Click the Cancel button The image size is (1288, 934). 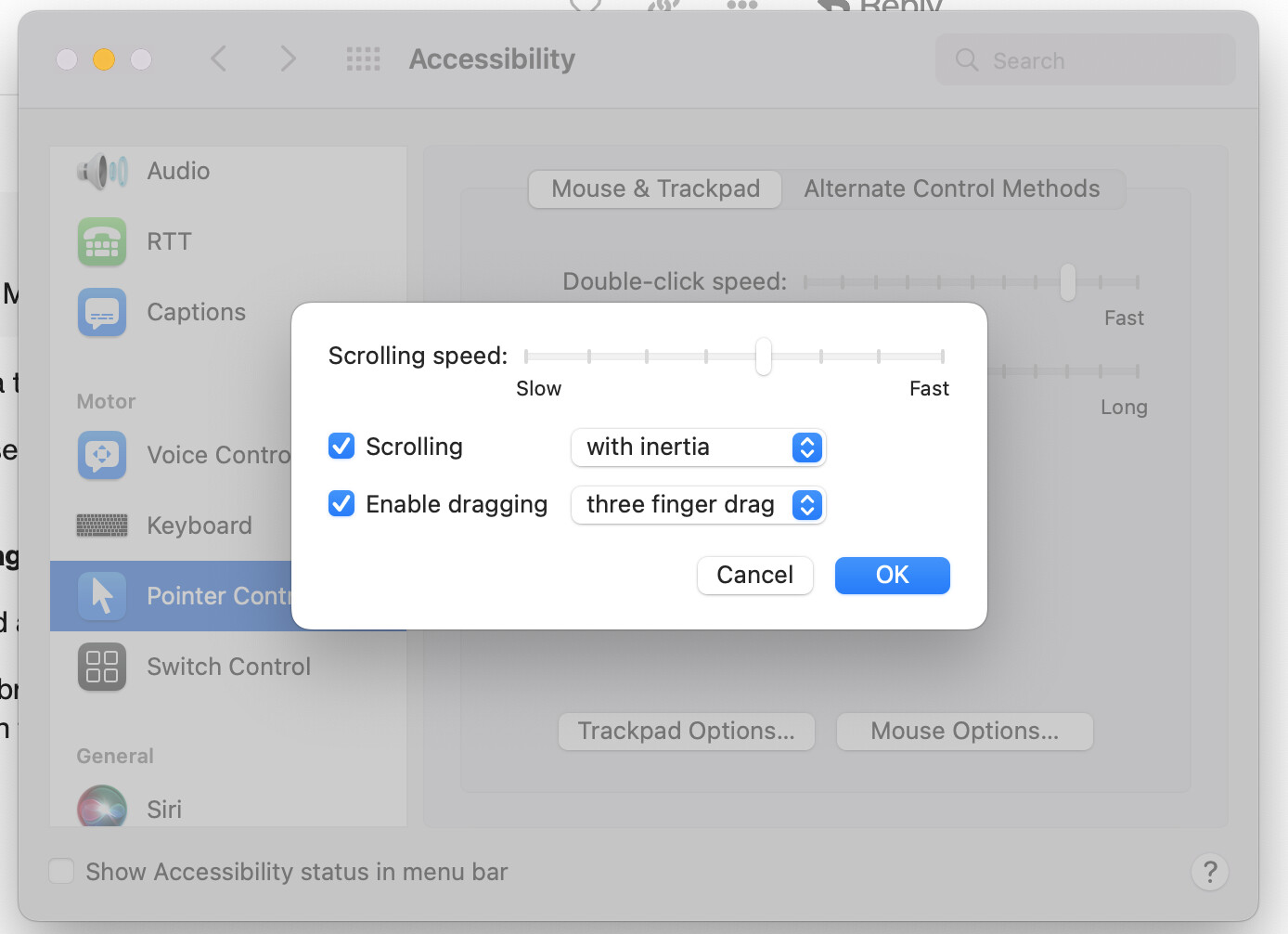754,576
